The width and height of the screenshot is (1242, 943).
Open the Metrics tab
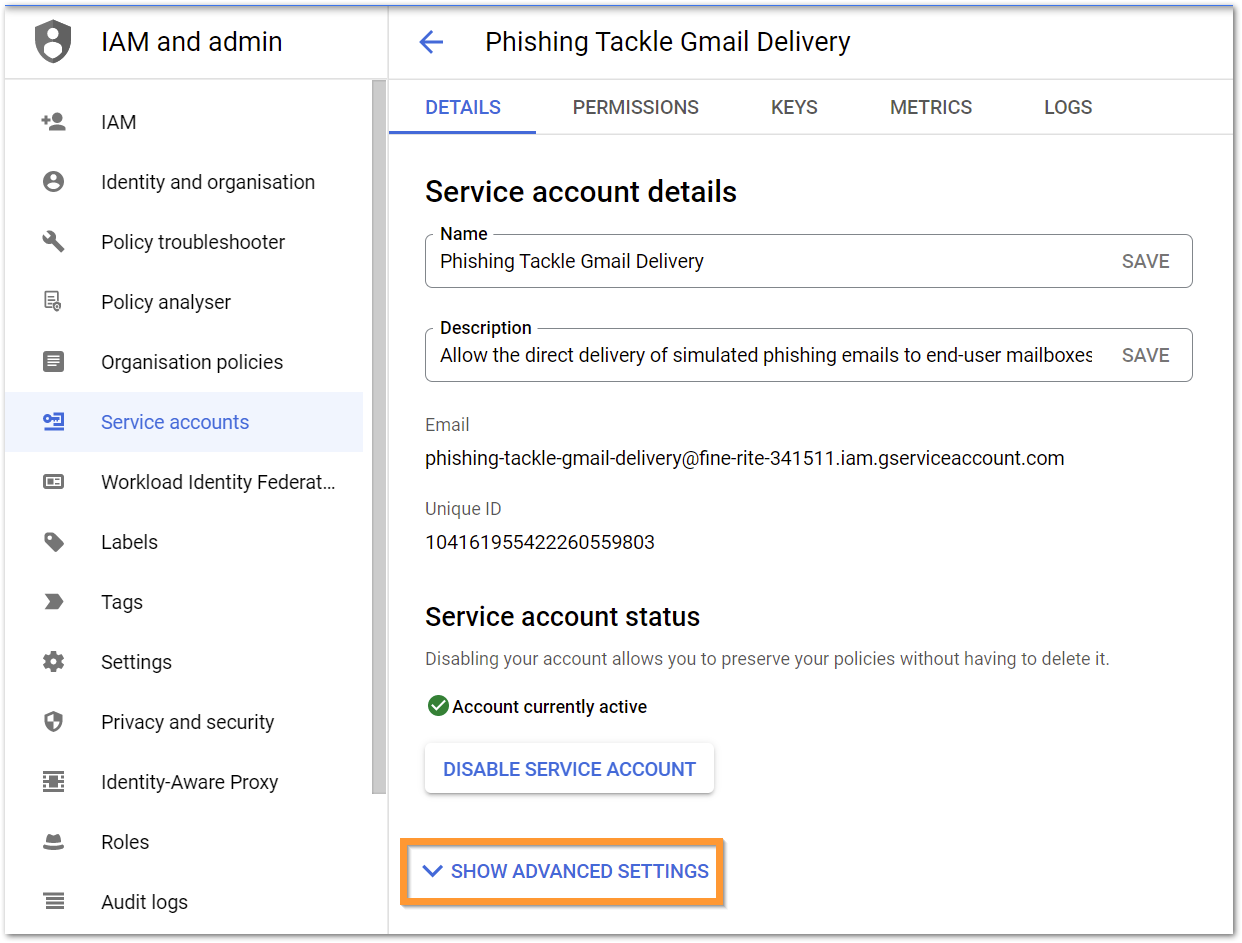point(931,107)
